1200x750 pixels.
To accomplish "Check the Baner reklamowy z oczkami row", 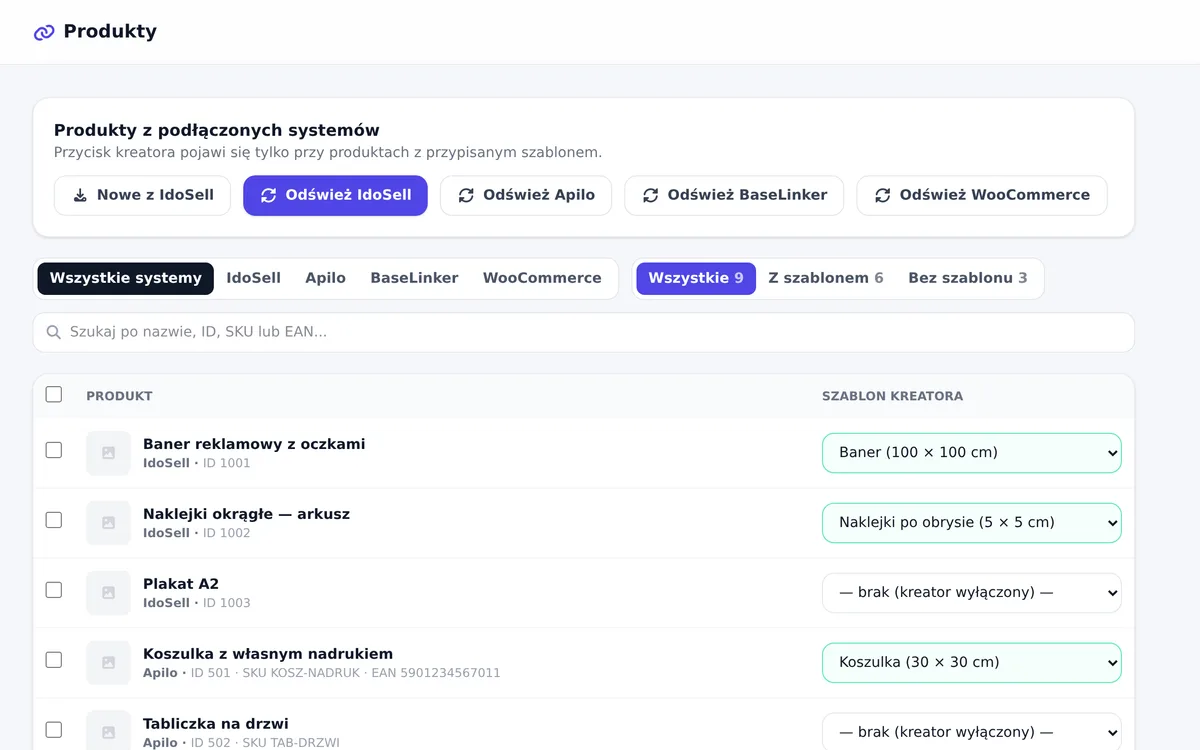I will point(54,450).
